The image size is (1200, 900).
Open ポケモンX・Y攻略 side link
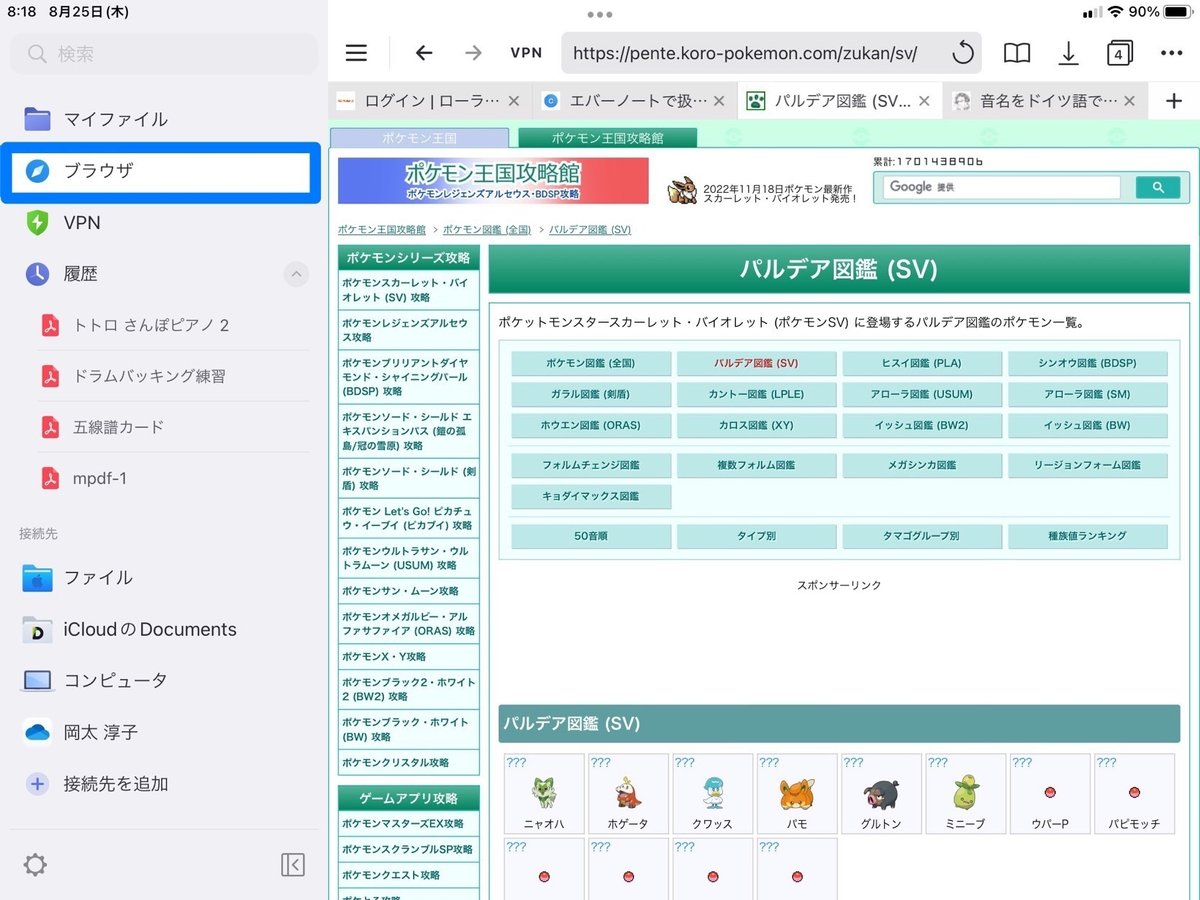click(408, 657)
